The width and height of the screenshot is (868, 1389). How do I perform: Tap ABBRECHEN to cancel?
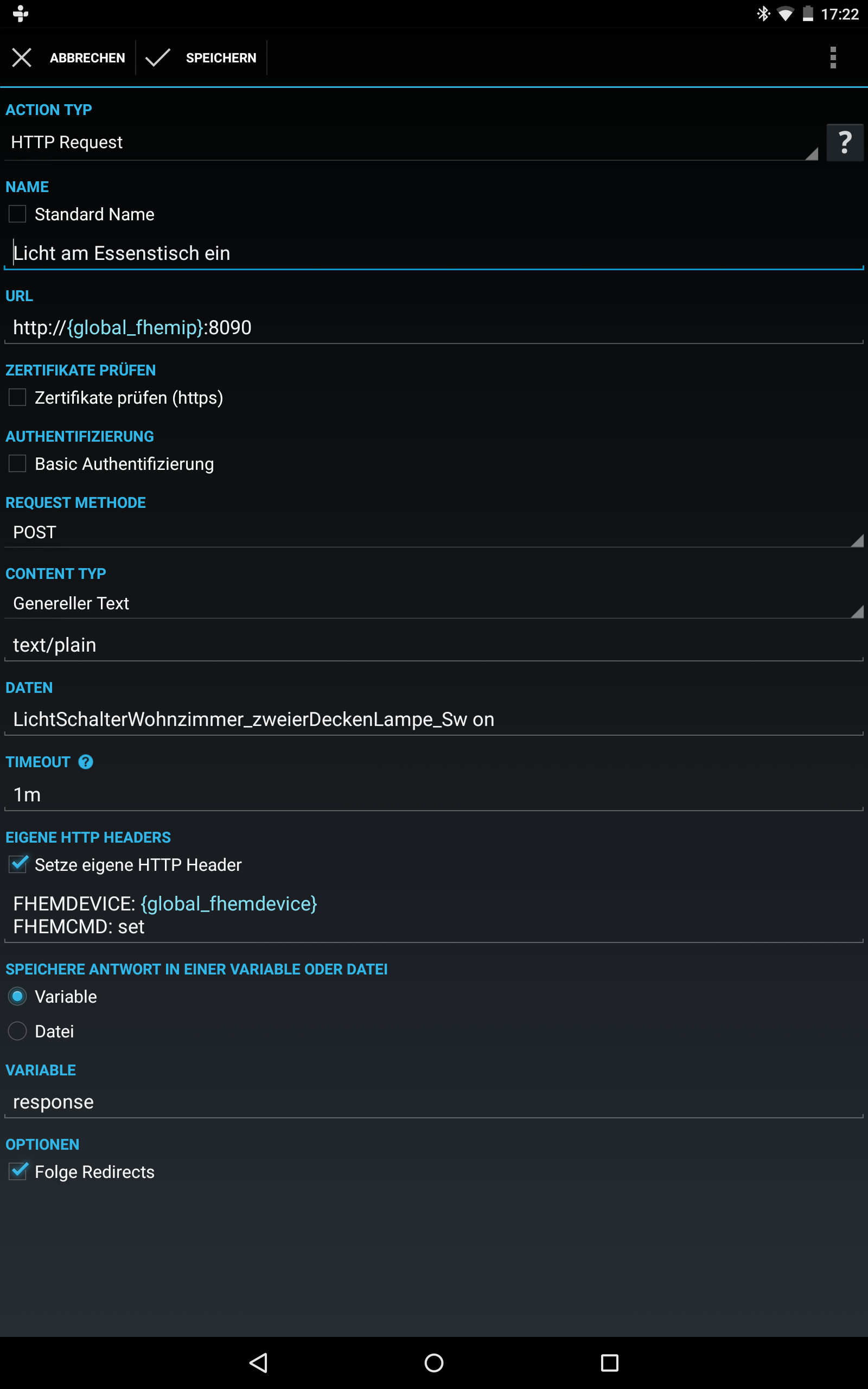pyautogui.click(x=87, y=58)
